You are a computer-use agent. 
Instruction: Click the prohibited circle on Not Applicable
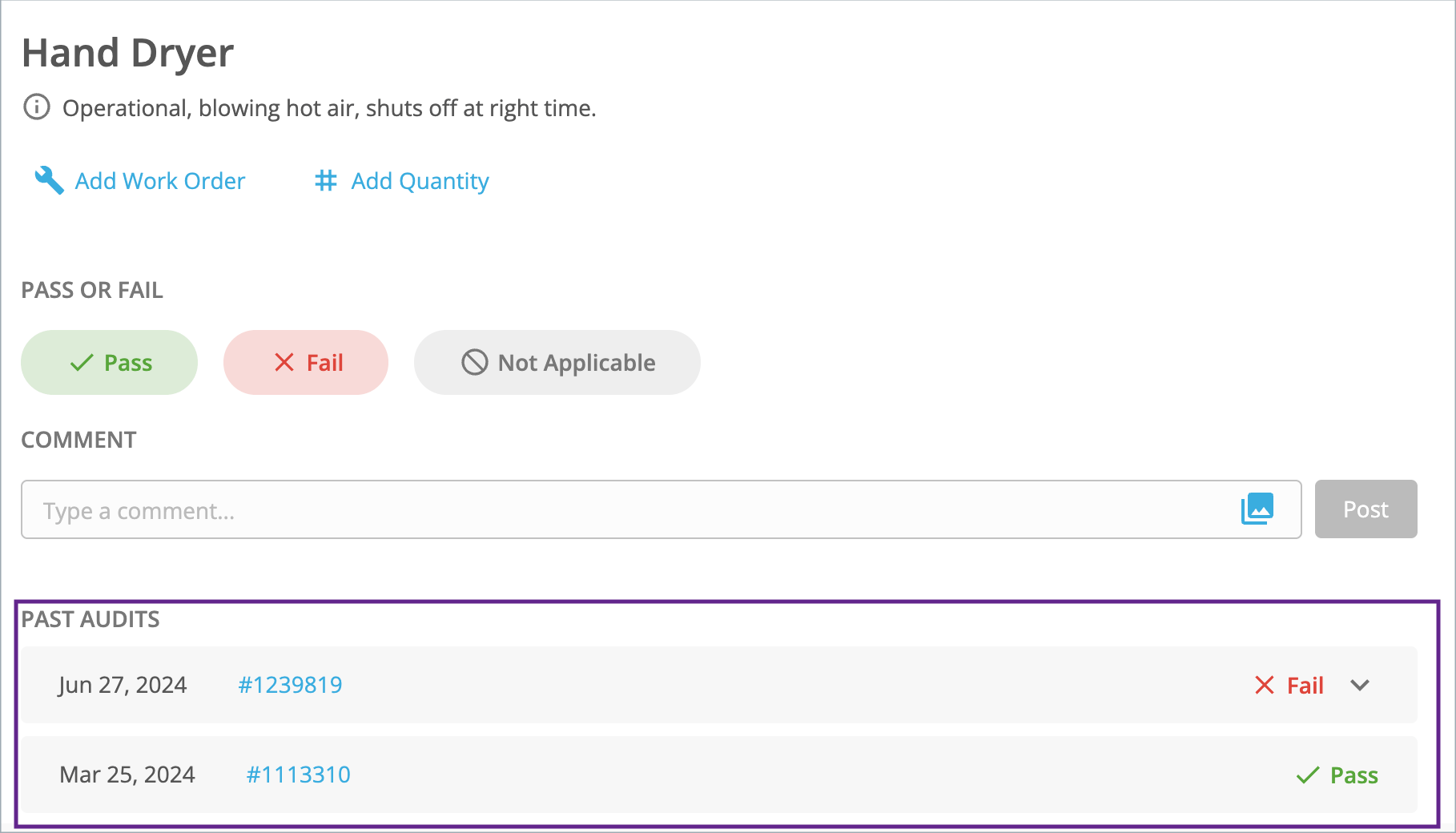pos(475,363)
